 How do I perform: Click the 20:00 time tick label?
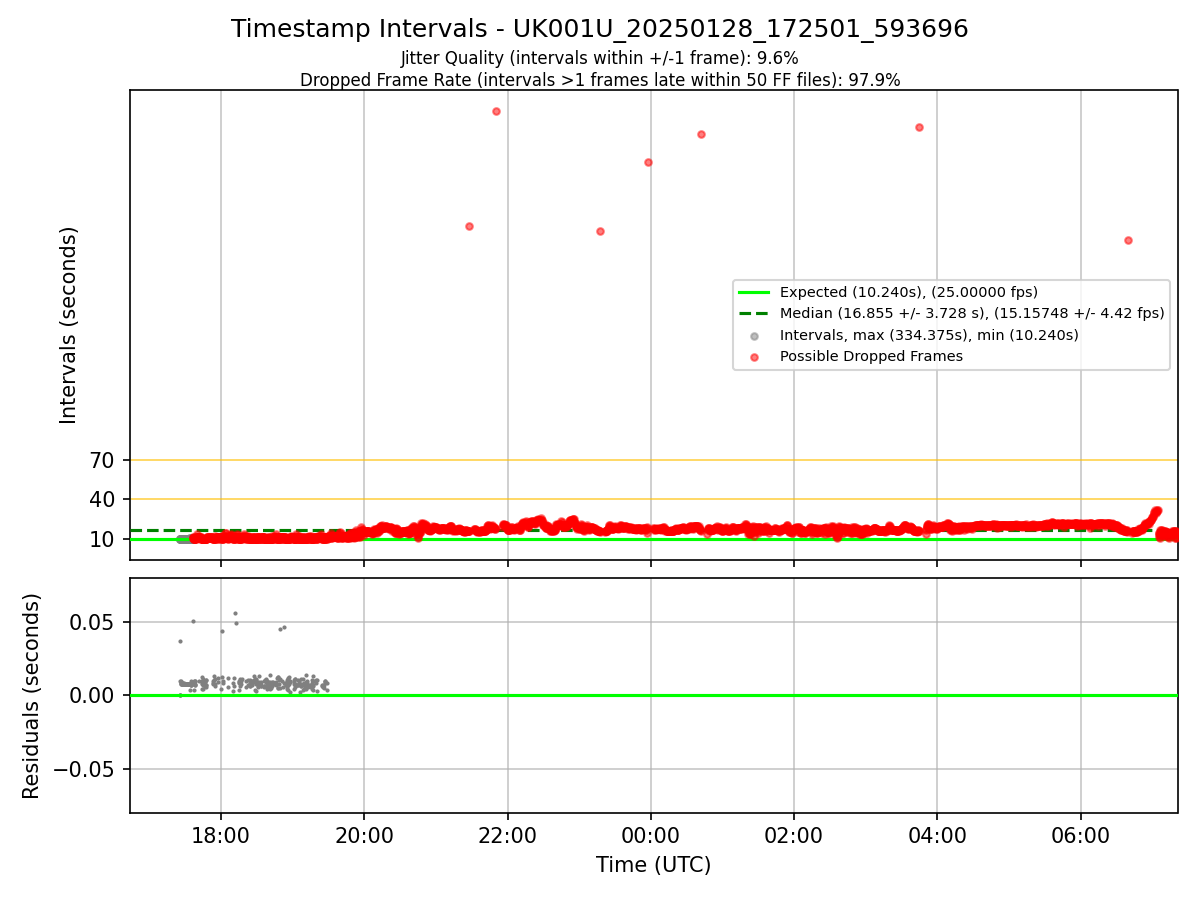pos(364,834)
